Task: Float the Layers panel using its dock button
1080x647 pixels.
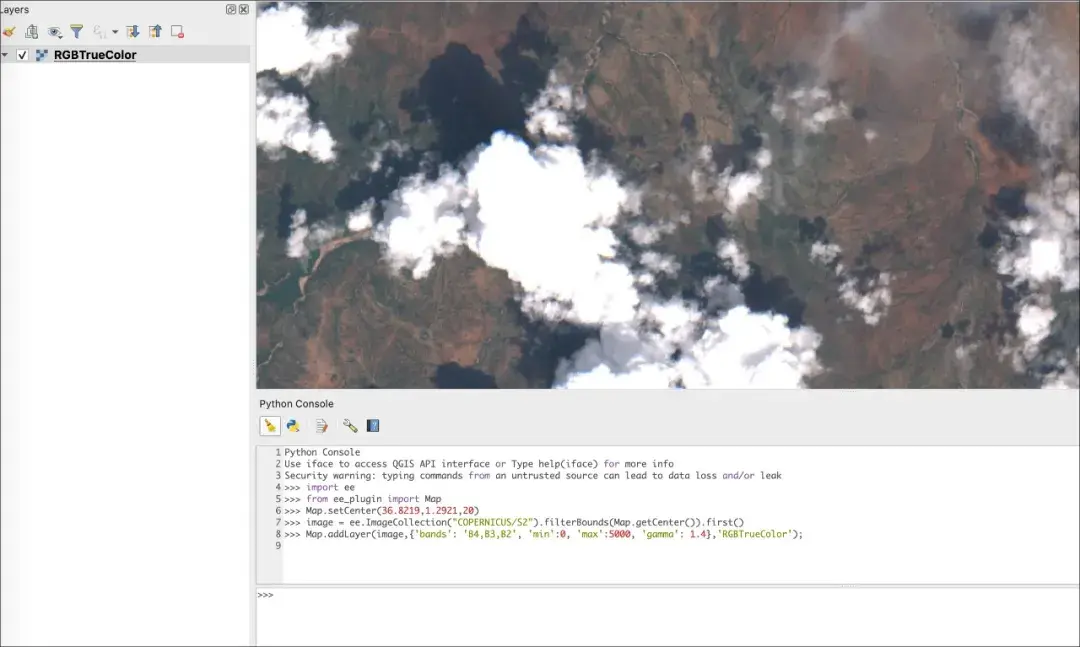Action: point(231,9)
